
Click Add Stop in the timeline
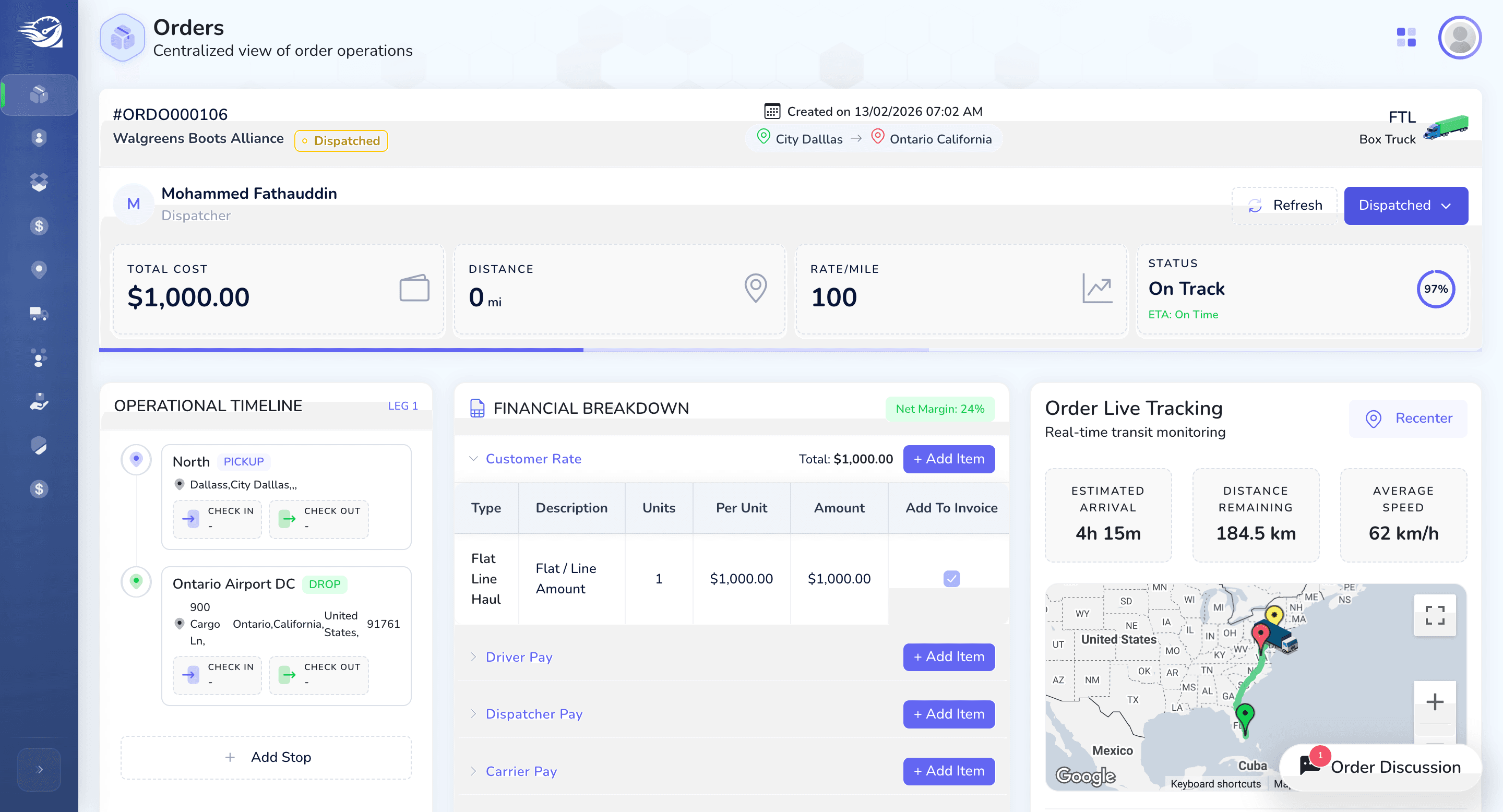pos(266,757)
